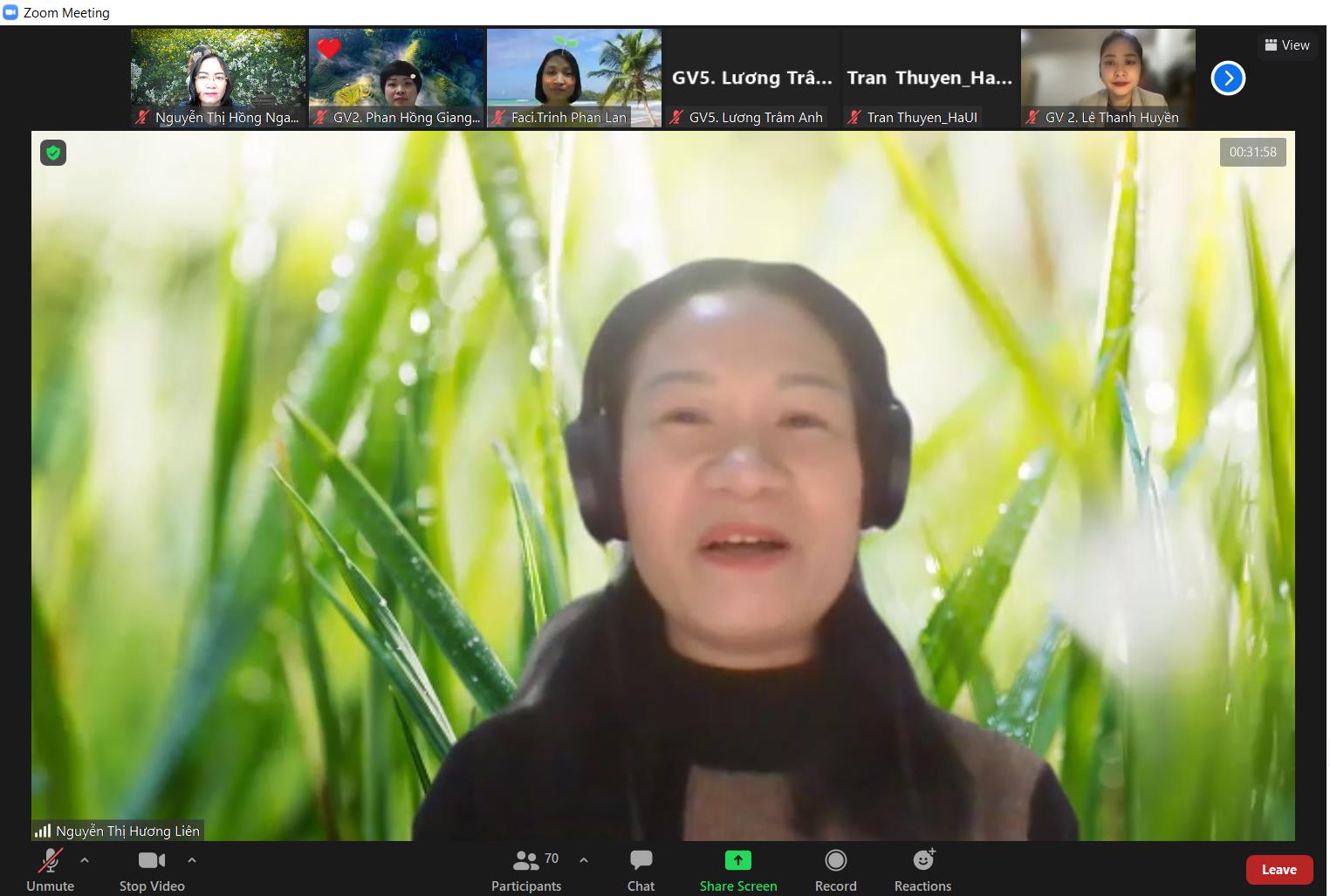Open the Chat panel icon
This screenshot has width=1330, height=896.
tap(641, 860)
